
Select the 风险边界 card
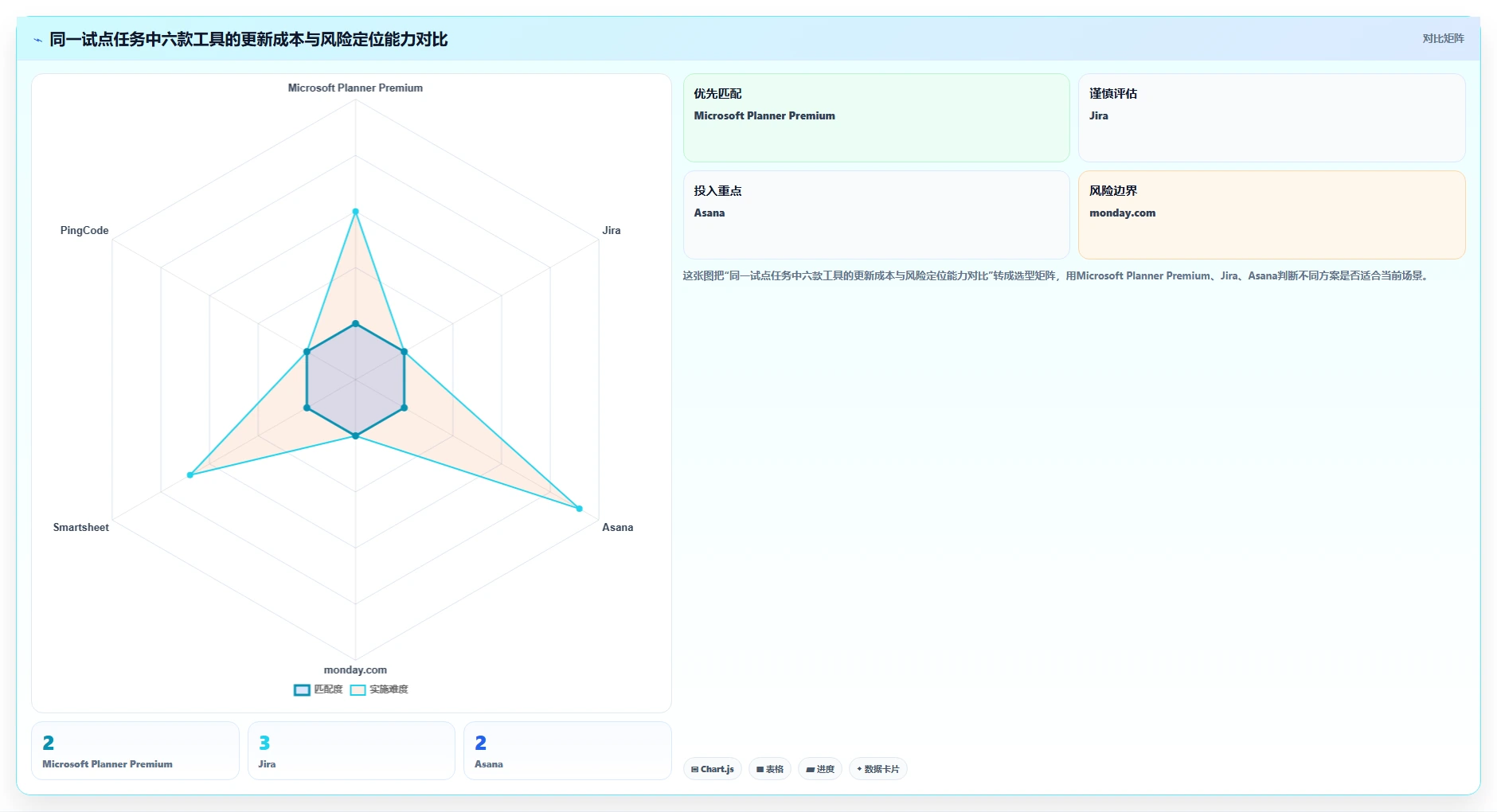[1272, 215]
